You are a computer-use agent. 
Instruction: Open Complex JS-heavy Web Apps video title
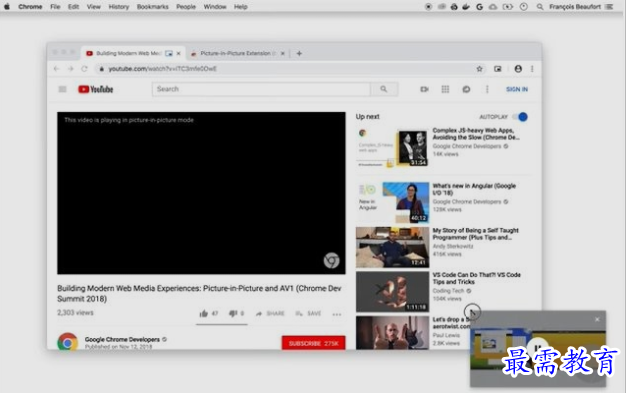[x=476, y=134]
